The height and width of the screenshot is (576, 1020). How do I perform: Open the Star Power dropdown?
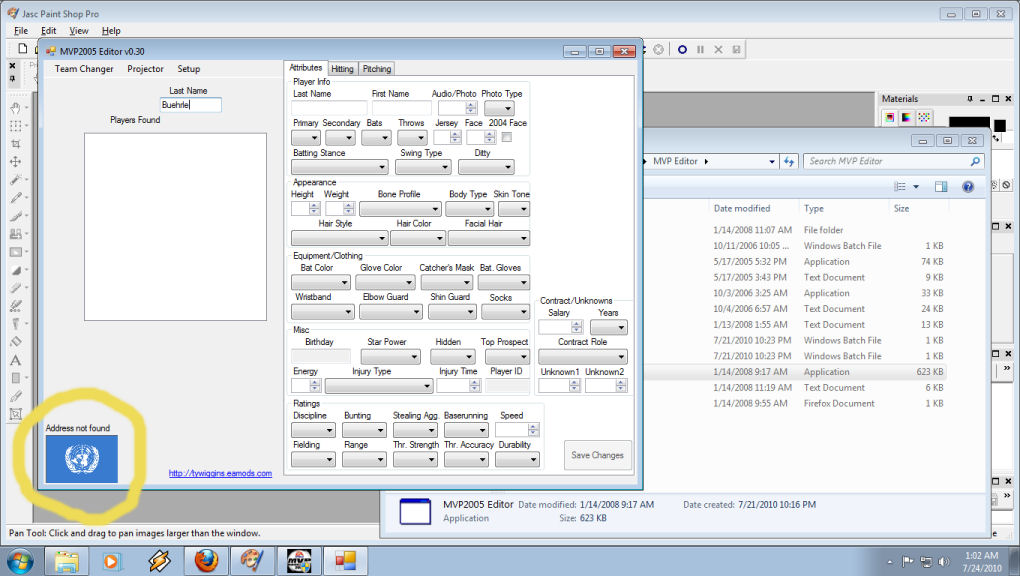click(x=390, y=357)
